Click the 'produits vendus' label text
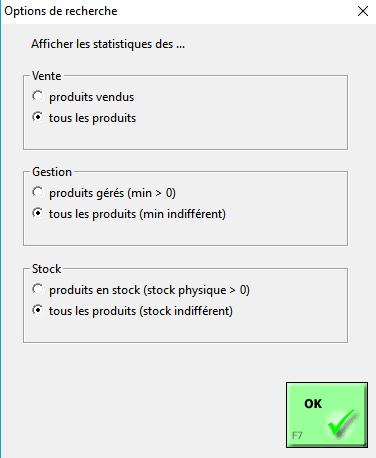The width and height of the screenshot is (376, 458). click(x=91, y=97)
